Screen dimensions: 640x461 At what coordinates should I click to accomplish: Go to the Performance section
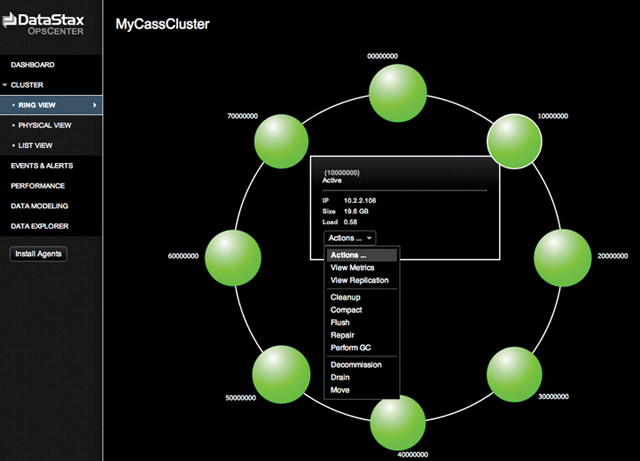(x=38, y=186)
